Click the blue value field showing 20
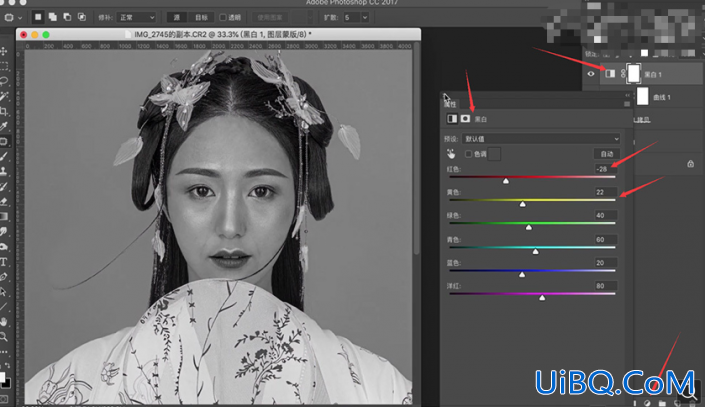 pos(605,263)
